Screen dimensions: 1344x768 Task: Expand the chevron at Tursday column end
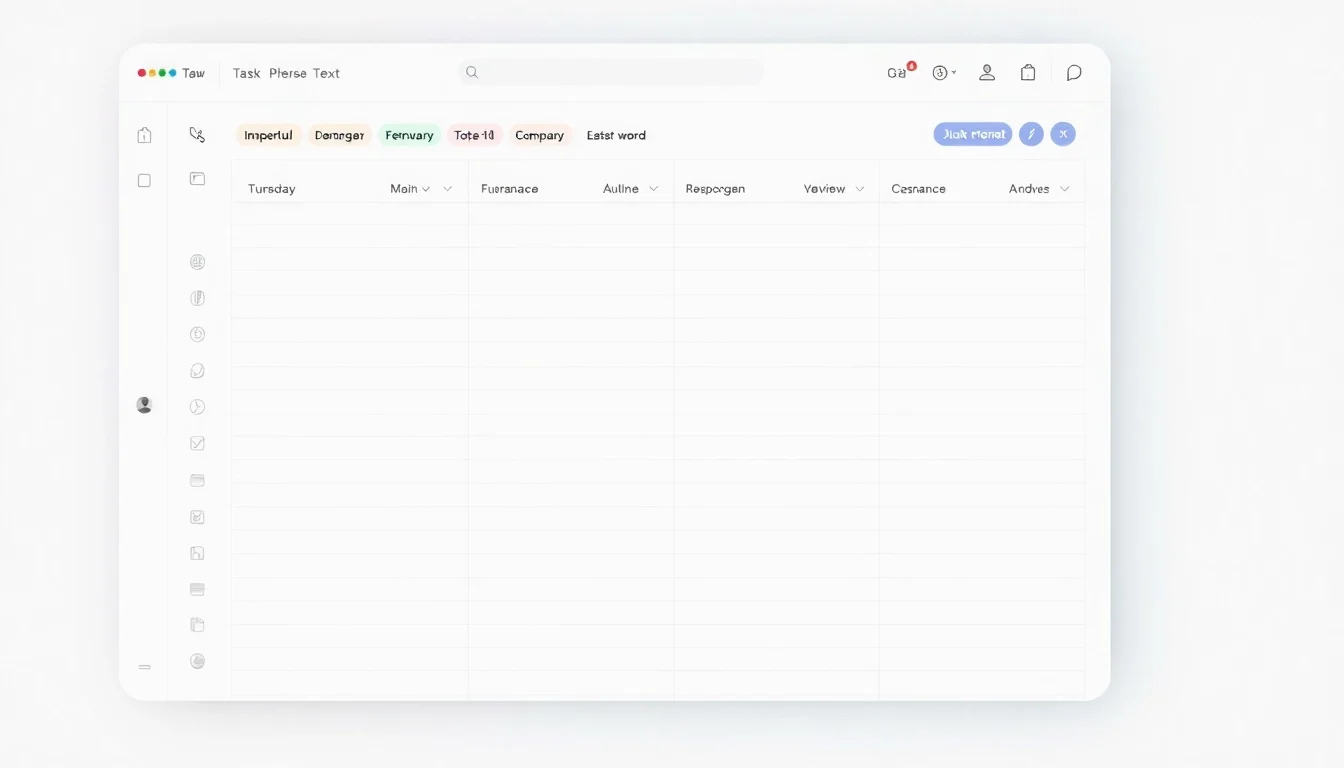click(x=447, y=189)
